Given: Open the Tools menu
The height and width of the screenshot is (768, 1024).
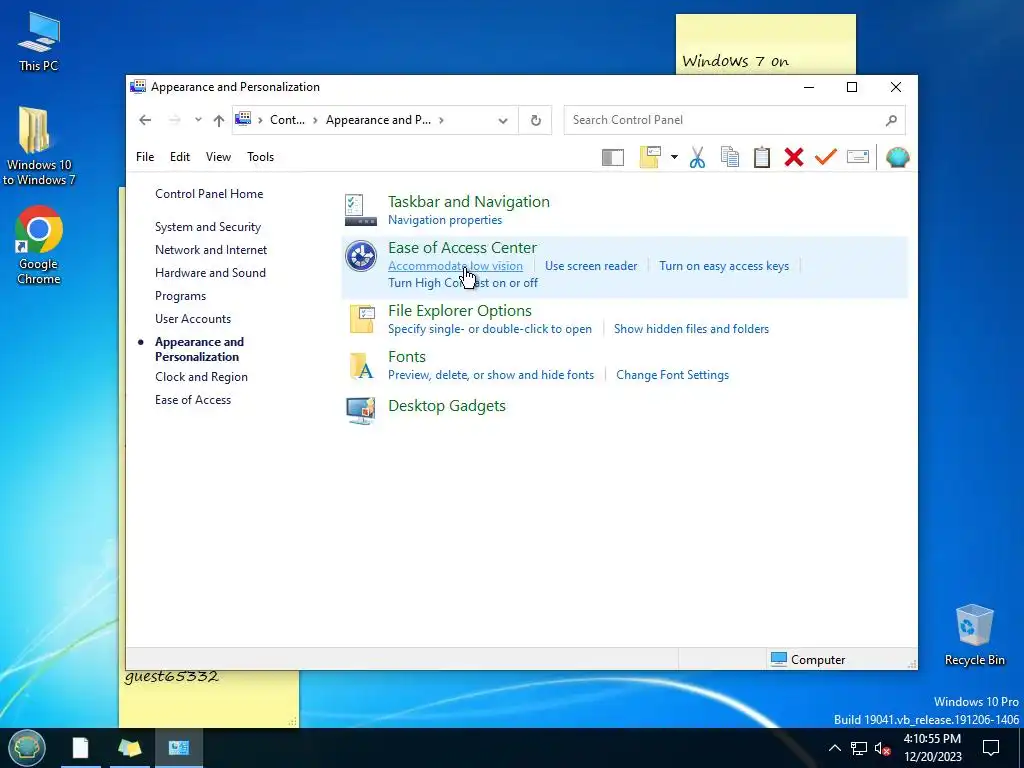Looking at the screenshot, I should (260, 157).
